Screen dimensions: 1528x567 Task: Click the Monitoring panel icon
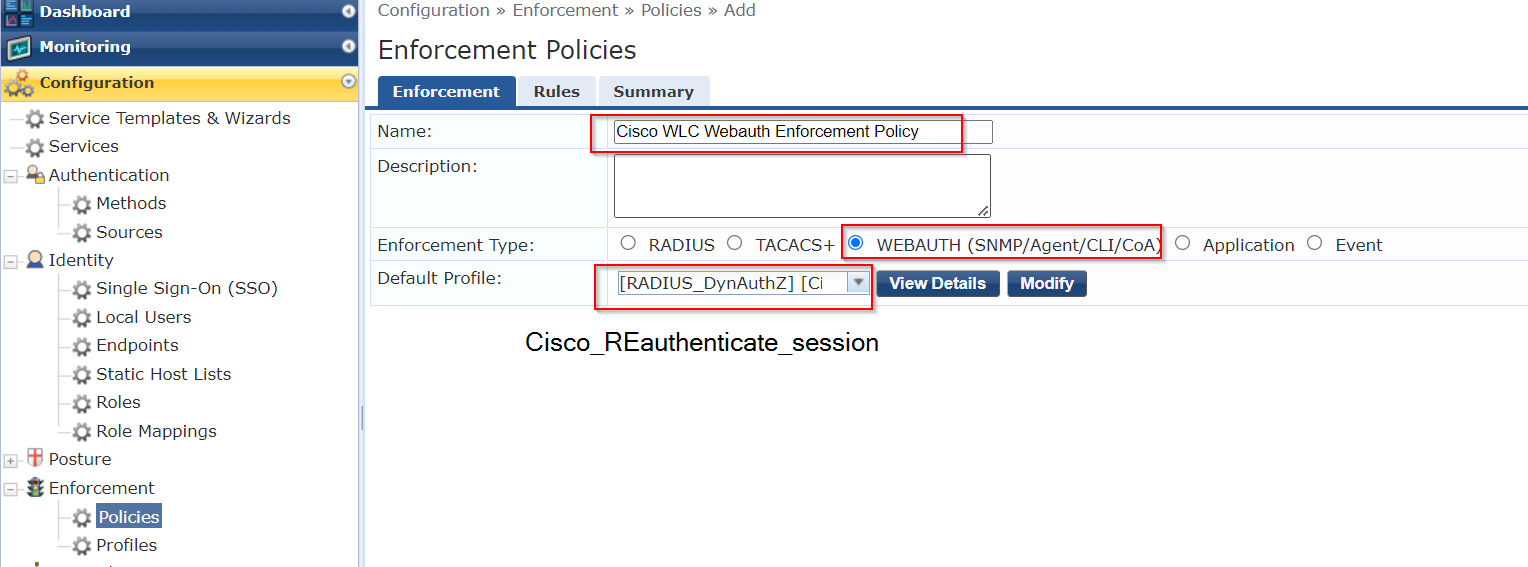coord(19,48)
